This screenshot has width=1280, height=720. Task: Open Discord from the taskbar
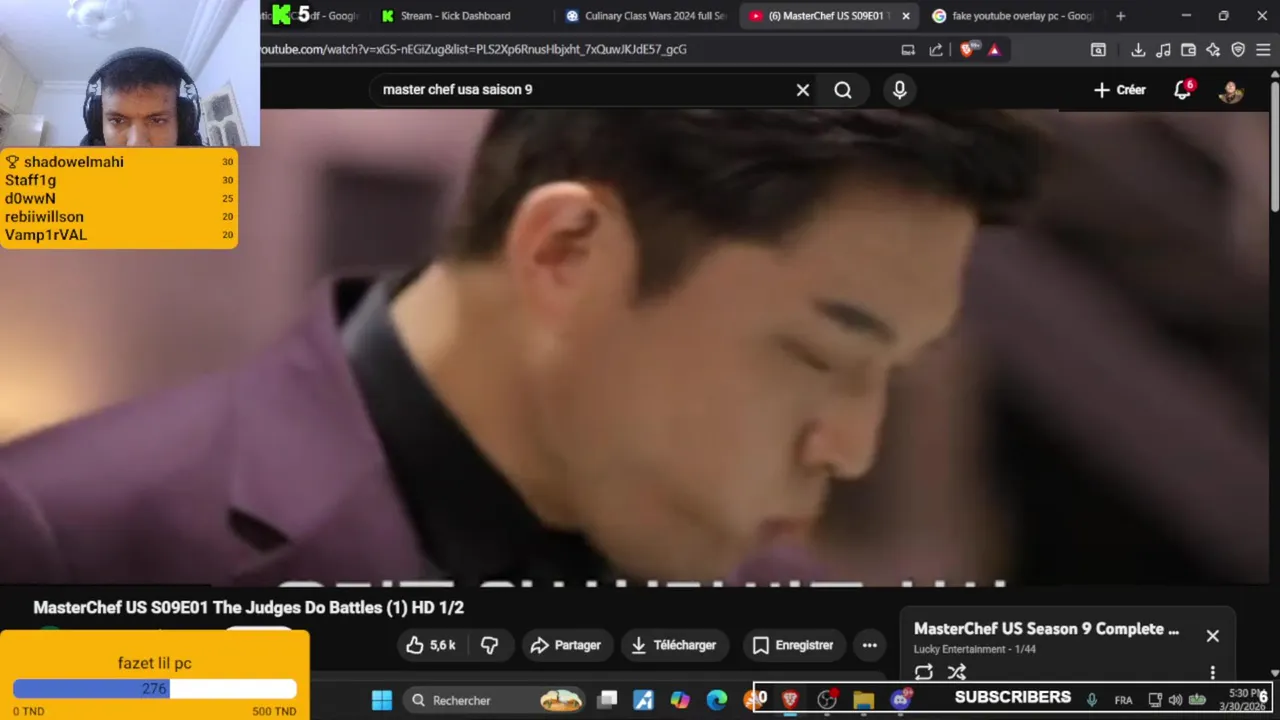pos(900,700)
